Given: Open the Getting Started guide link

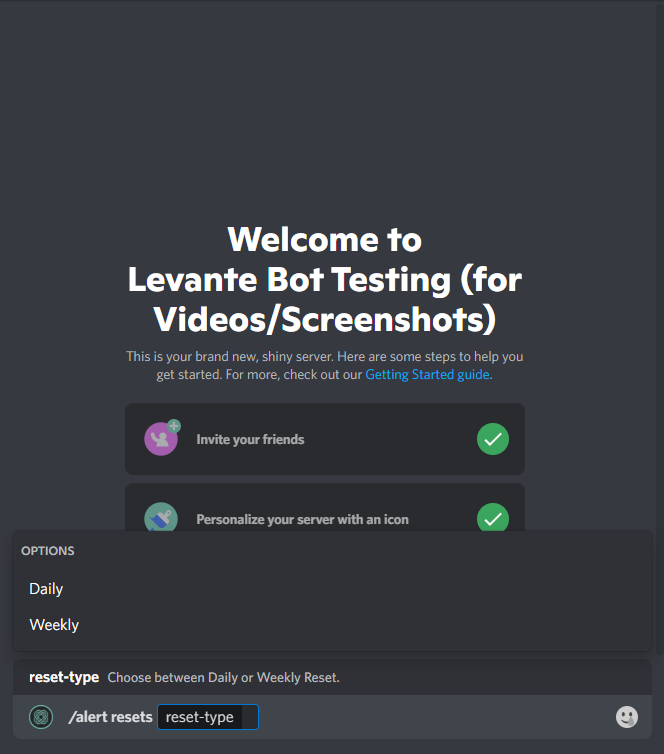Looking at the screenshot, I should (x=427, y=375).
